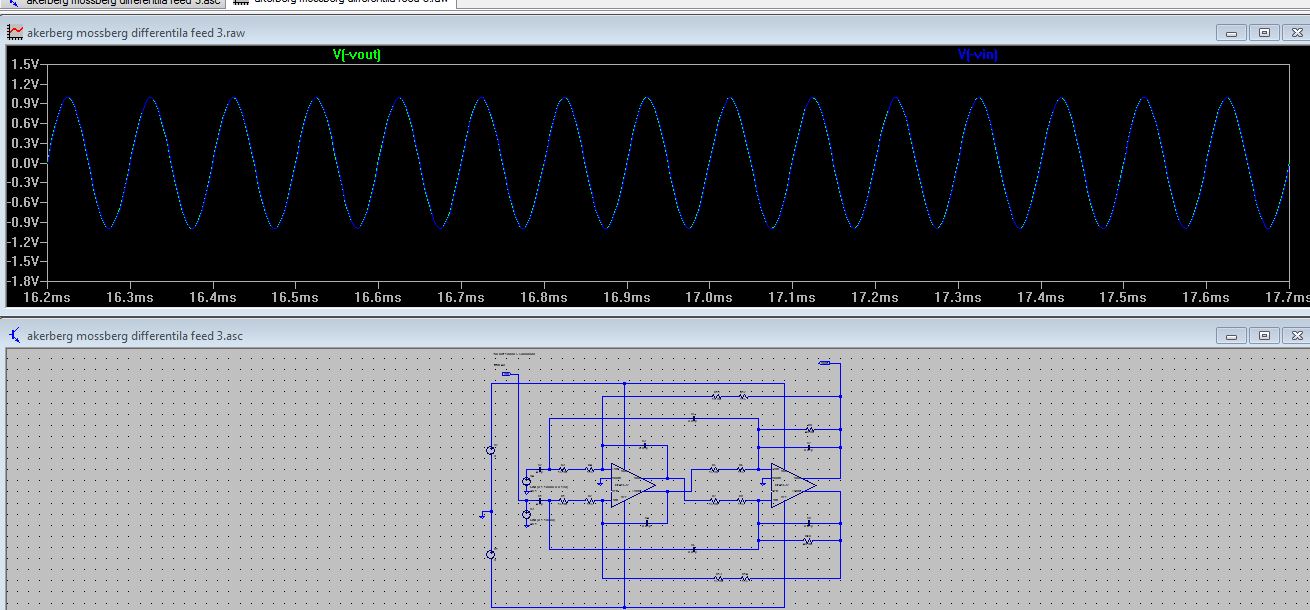
Task: Select the V(-vout) trace label
Action: (357, 55)
